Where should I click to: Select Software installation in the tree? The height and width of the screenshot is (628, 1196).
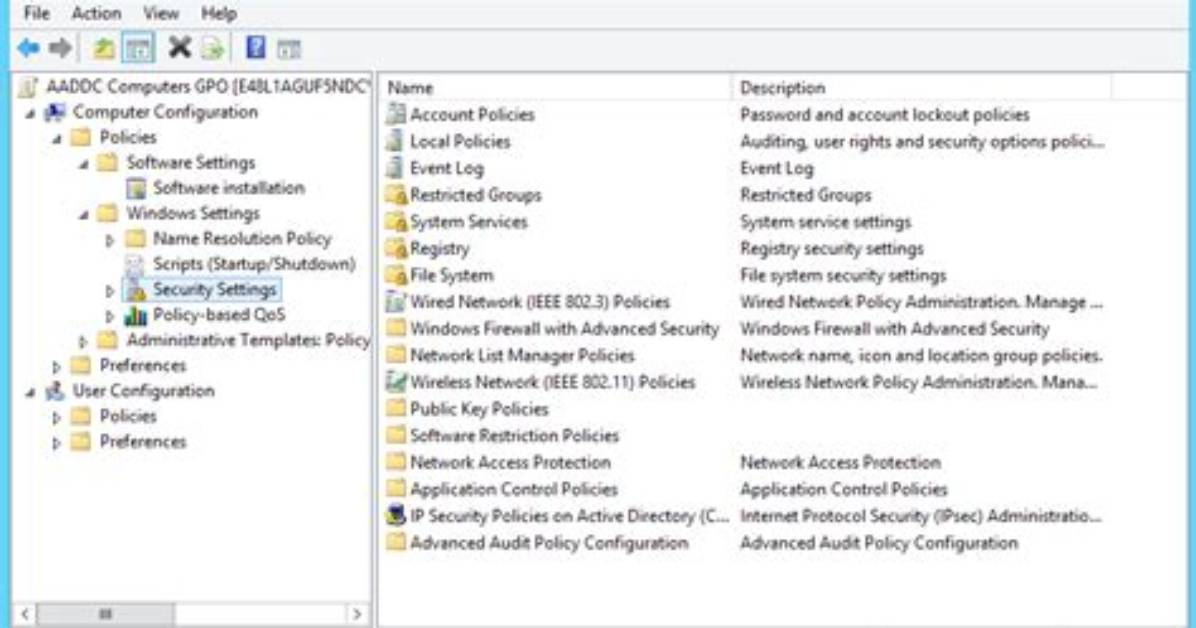[229, 188]
